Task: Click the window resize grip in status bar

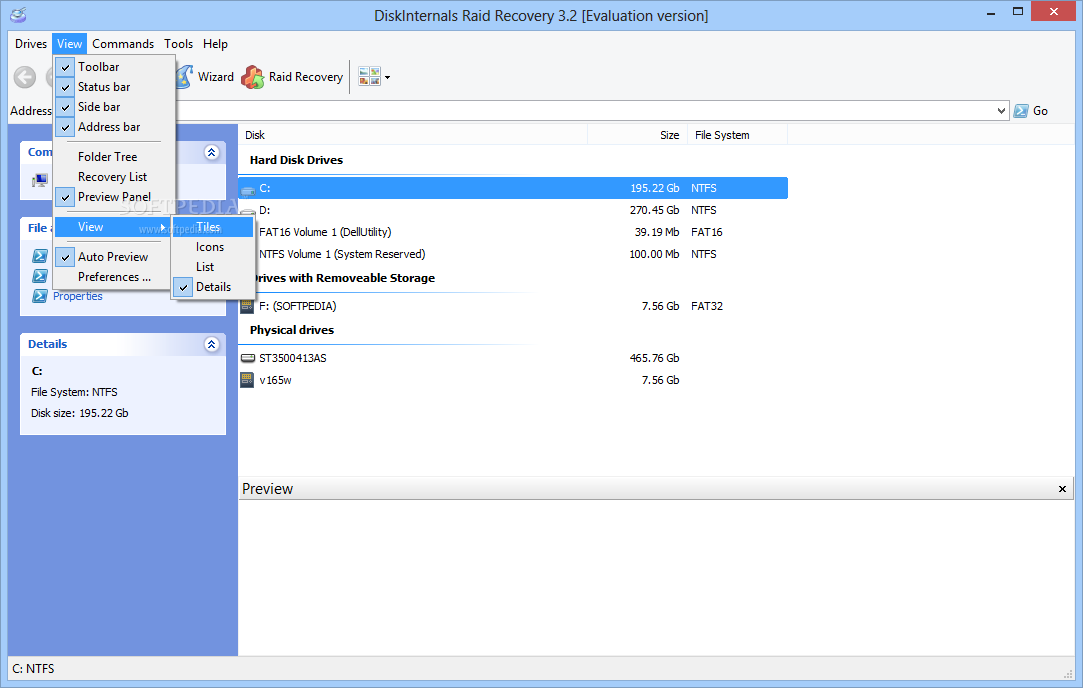Action: [x=1068, y=674]
